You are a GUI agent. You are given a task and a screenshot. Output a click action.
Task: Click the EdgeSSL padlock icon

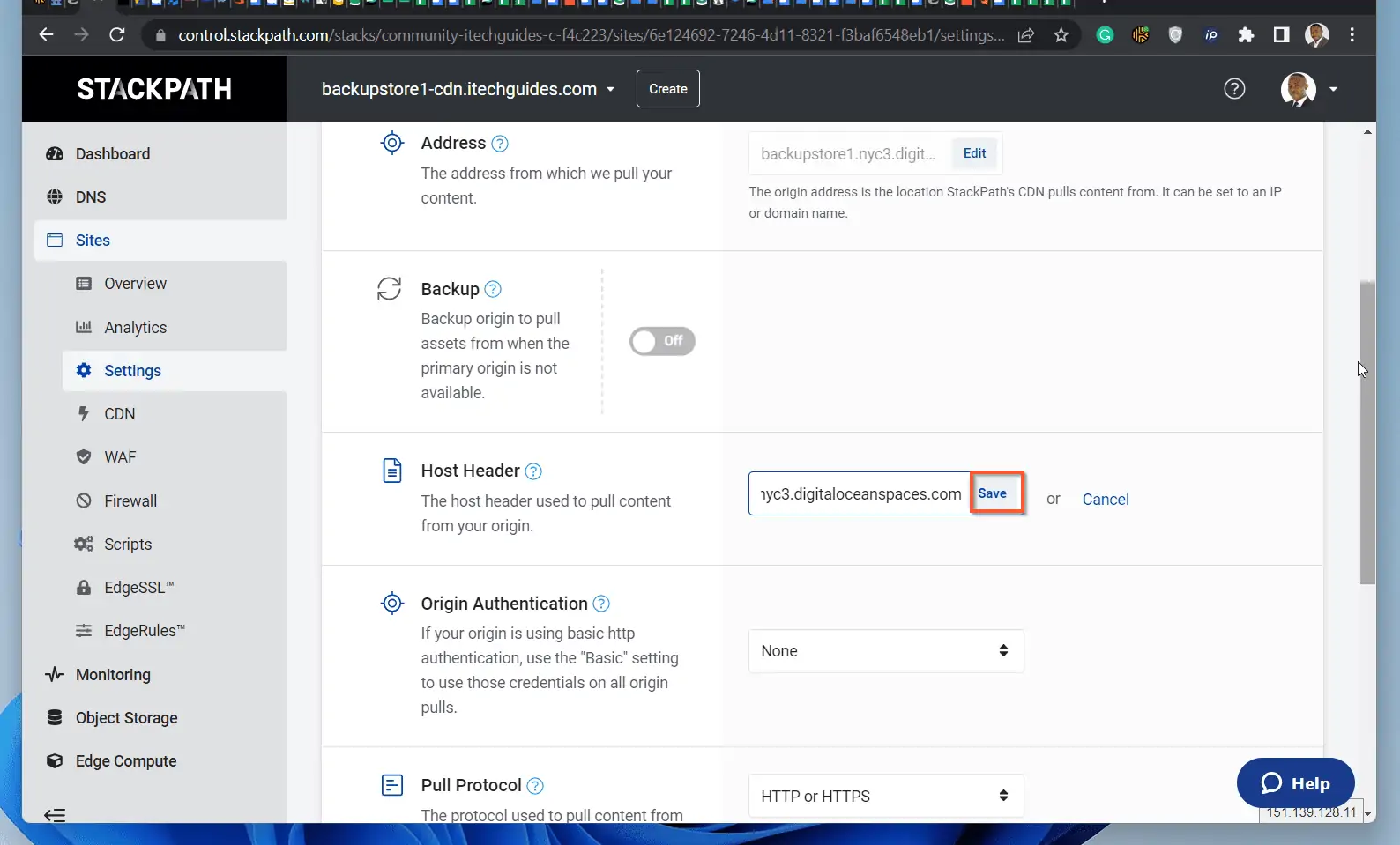(x=84, y=587)
